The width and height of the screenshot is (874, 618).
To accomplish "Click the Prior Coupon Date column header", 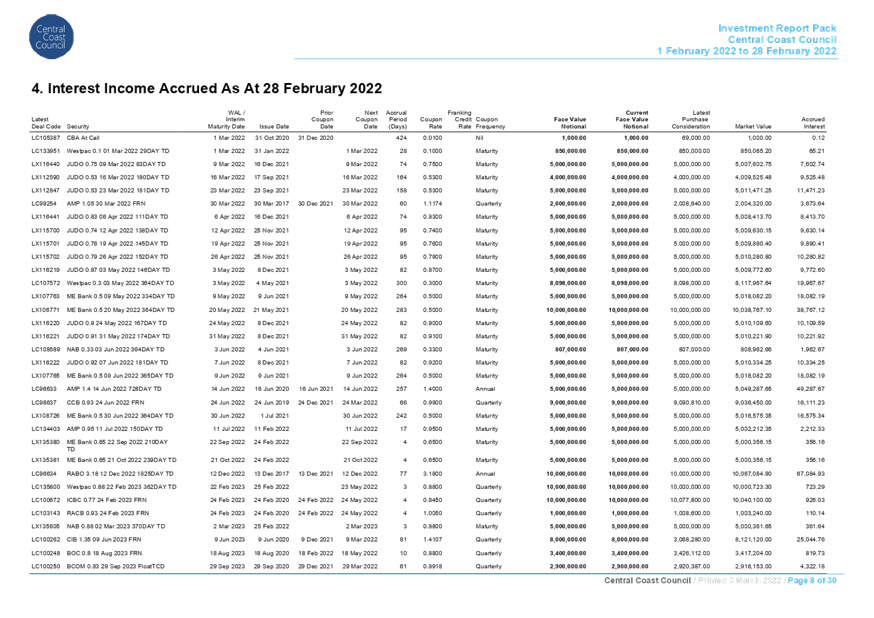I will click(325, 120).
